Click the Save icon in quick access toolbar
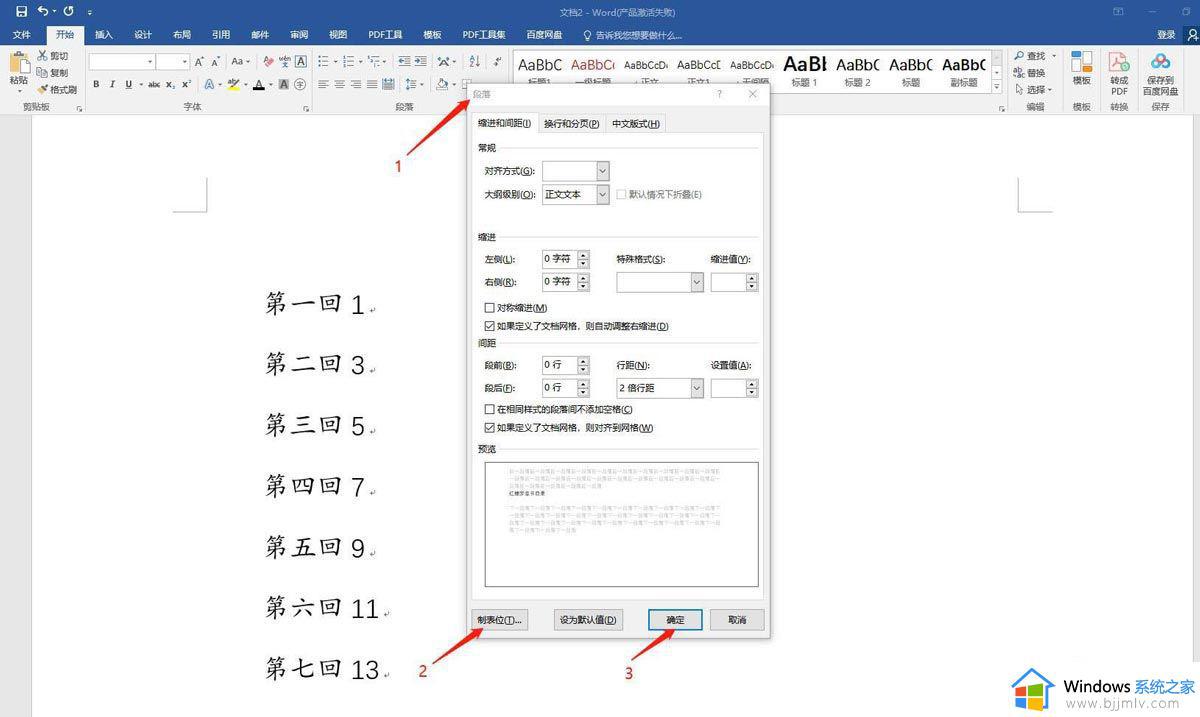Screen dimensions: 1200x717 [x=21, y=11]
